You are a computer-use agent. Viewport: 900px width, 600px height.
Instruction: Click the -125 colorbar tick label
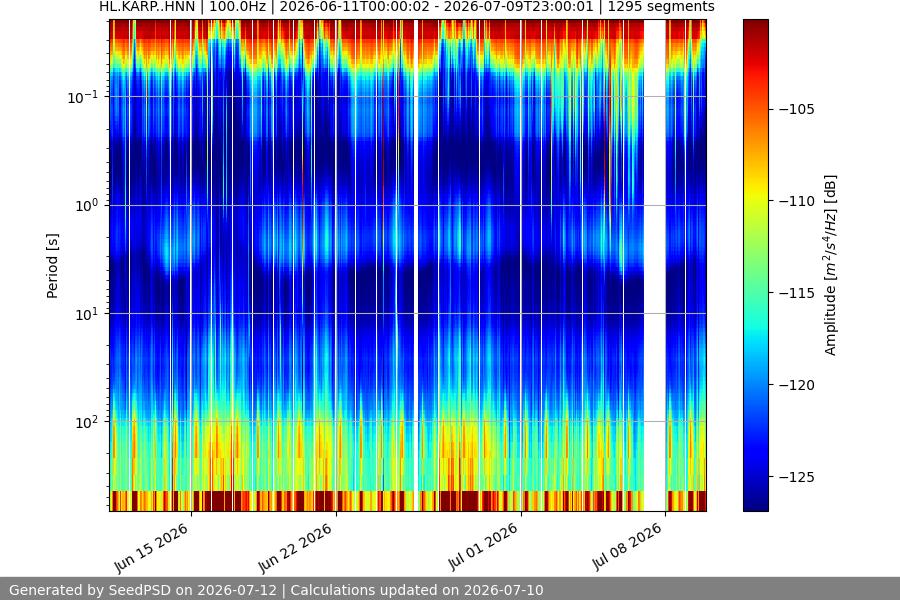[x=797, y=477]
